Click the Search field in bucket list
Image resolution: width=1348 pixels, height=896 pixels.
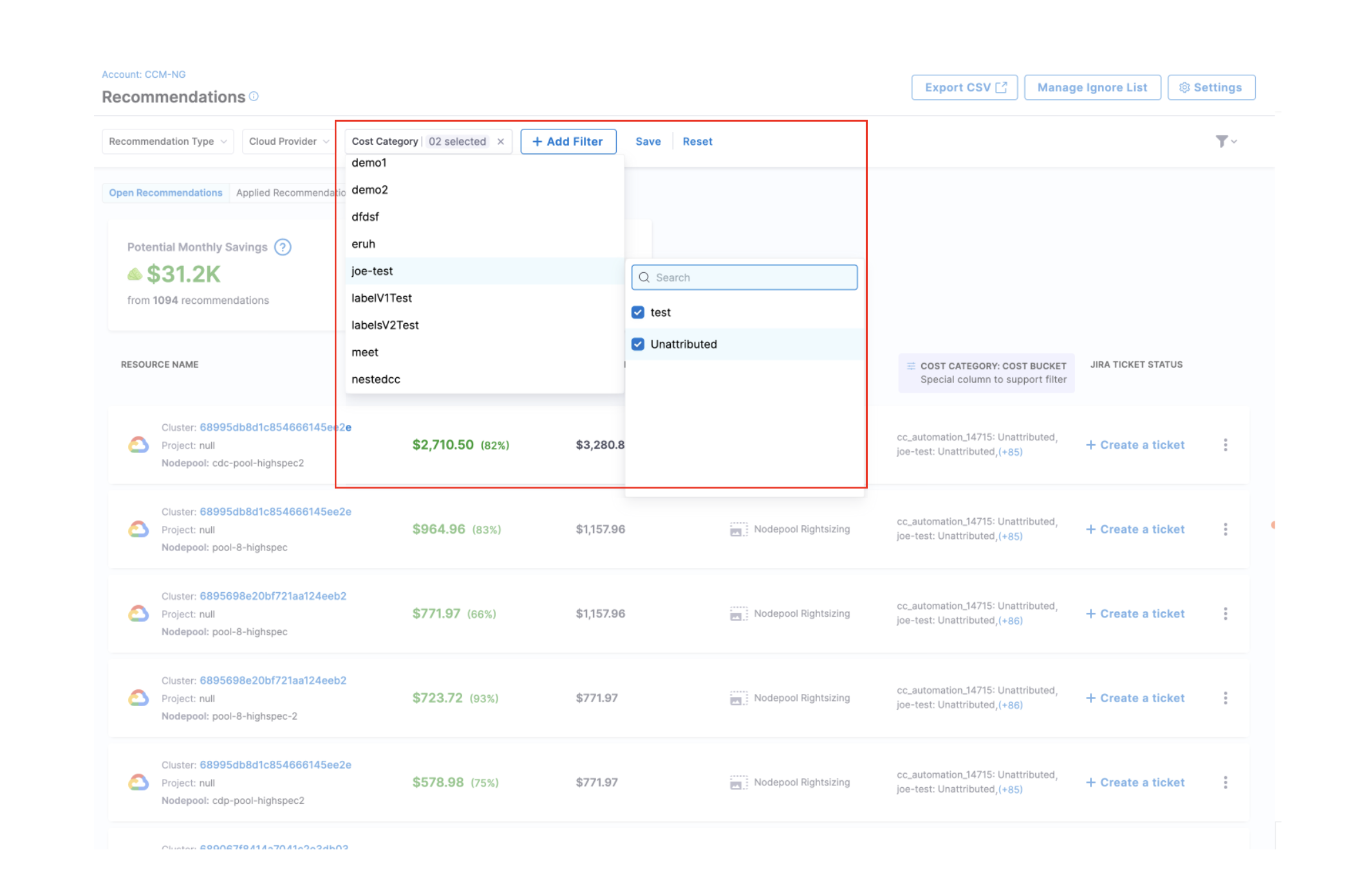click(x=744, y=277)
